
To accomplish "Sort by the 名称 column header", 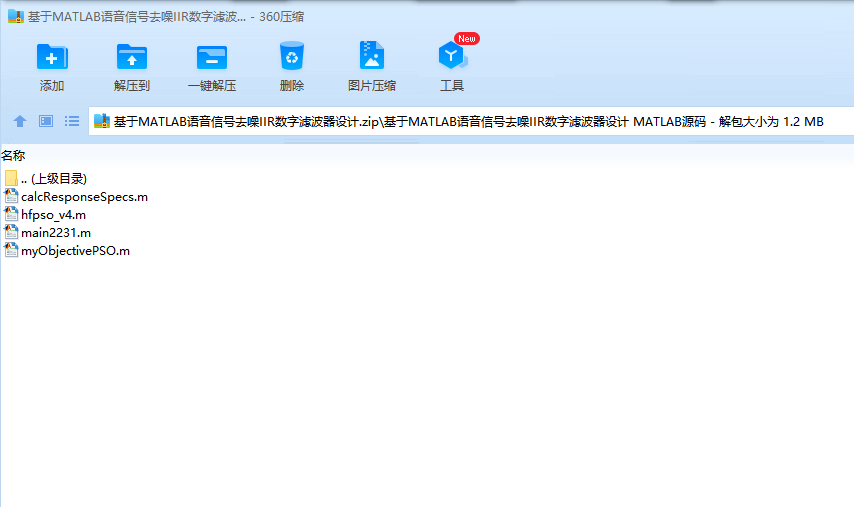I will [x=13, y=156].
